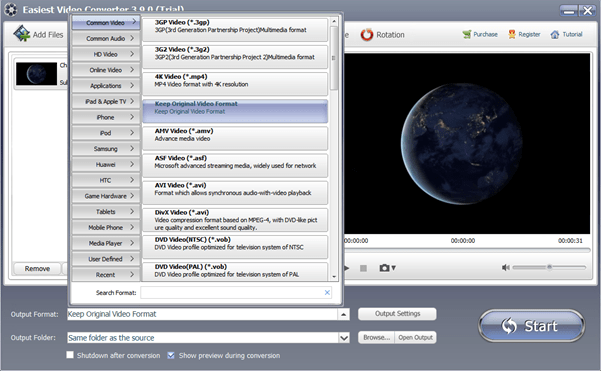Stop playback with the stop button
The image size is (601, 371).
click(363, 268)
